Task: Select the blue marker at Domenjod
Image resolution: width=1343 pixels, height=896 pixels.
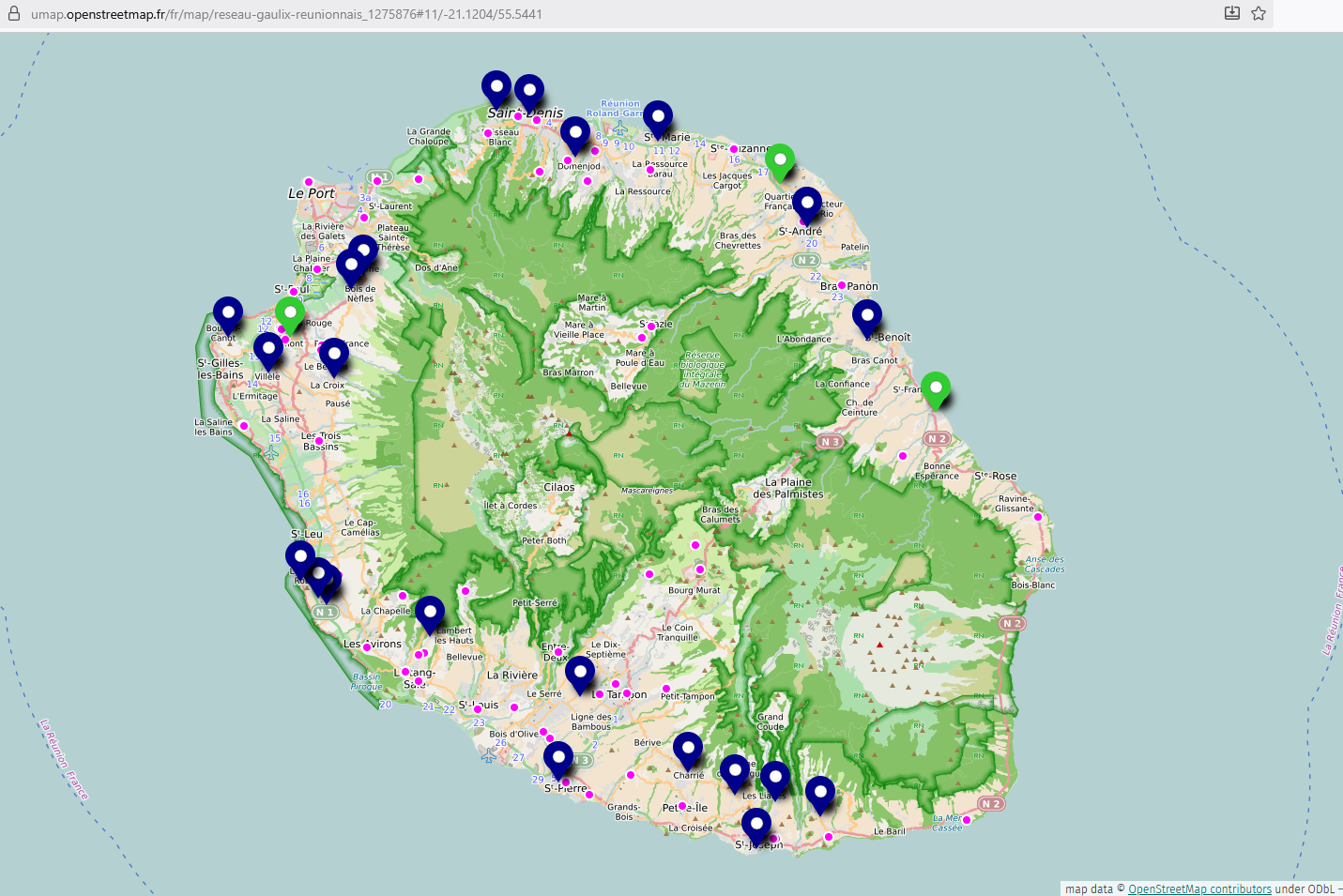Action: [575, 136]
